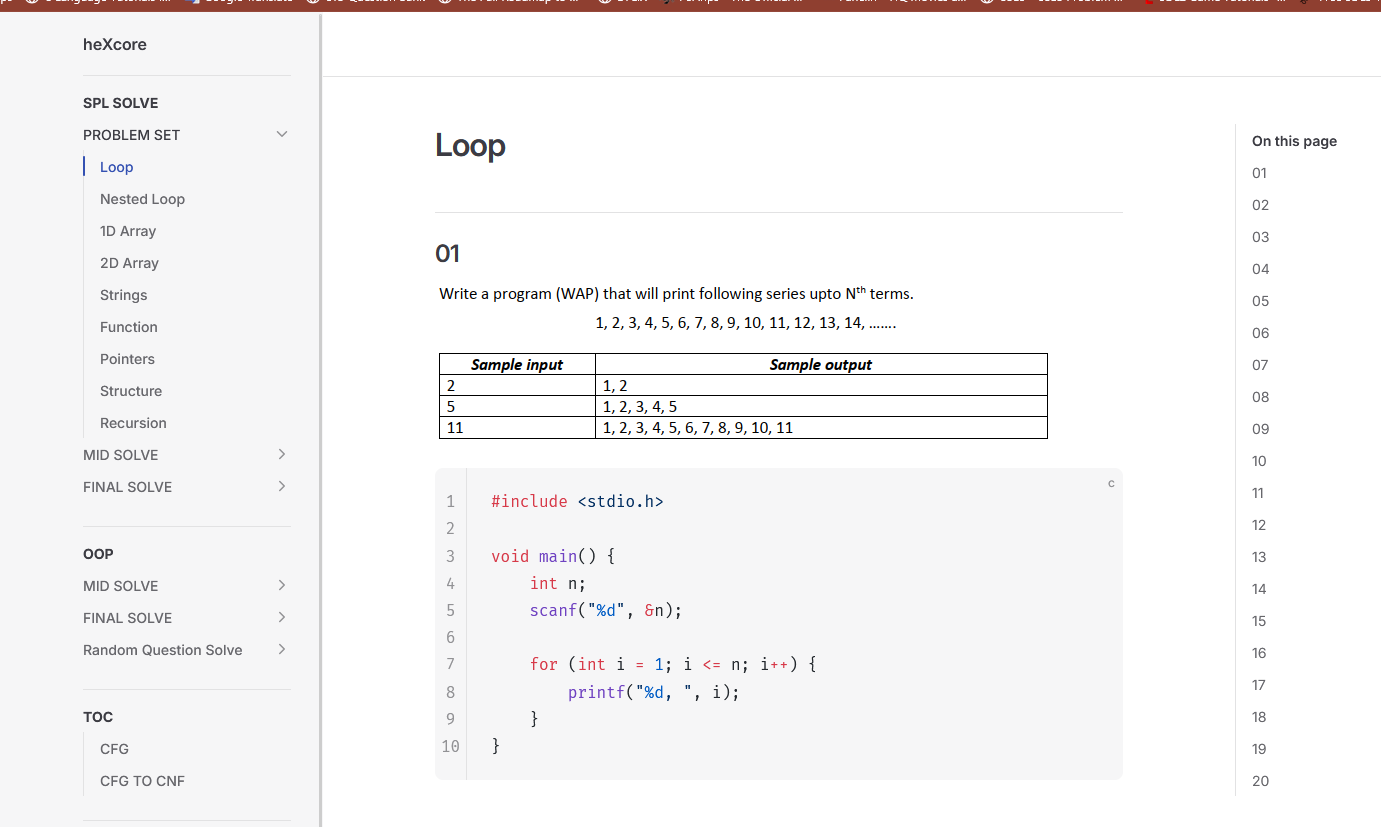1381x827 pixels.
Task: Click the OOP sidebar heading
Action: [x=98, y=554]
